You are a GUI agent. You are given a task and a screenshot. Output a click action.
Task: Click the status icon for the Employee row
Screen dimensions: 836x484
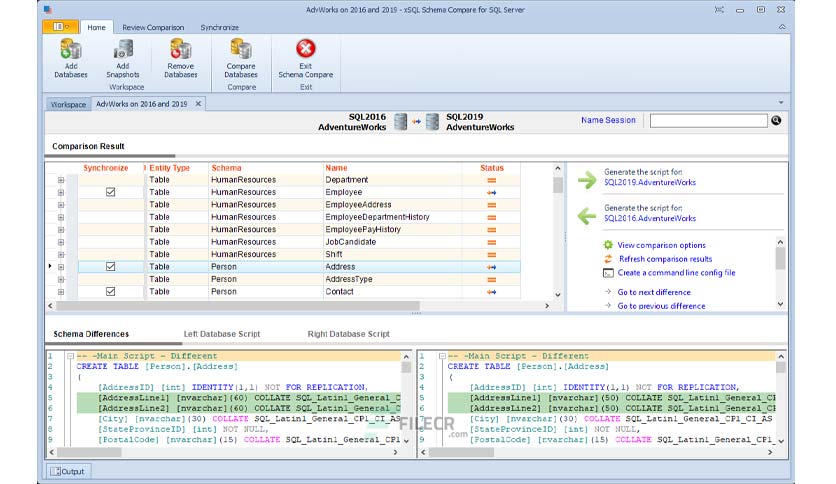[x=492, y=192]
